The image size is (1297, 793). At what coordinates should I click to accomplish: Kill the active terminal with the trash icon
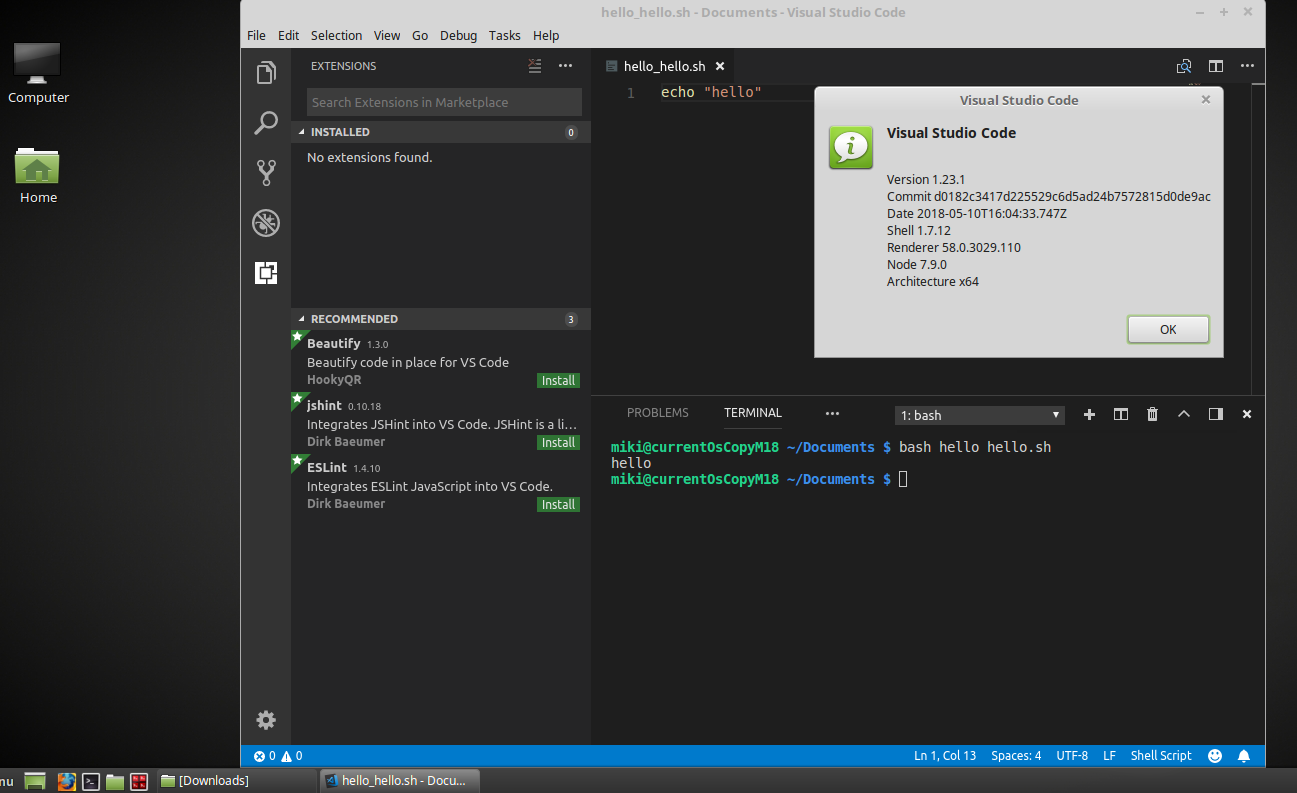(1152, 413)
